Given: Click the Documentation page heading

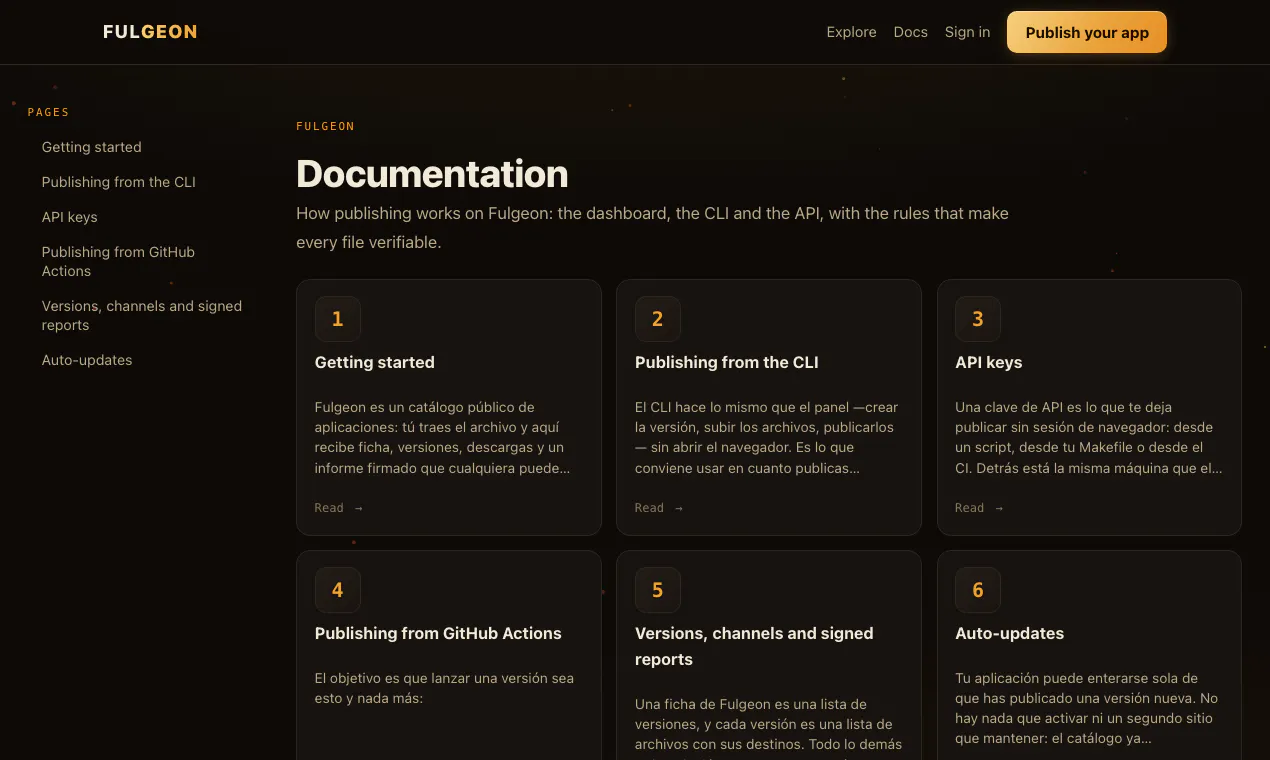Looking at the screenshot, I should (x=432, y=174).
